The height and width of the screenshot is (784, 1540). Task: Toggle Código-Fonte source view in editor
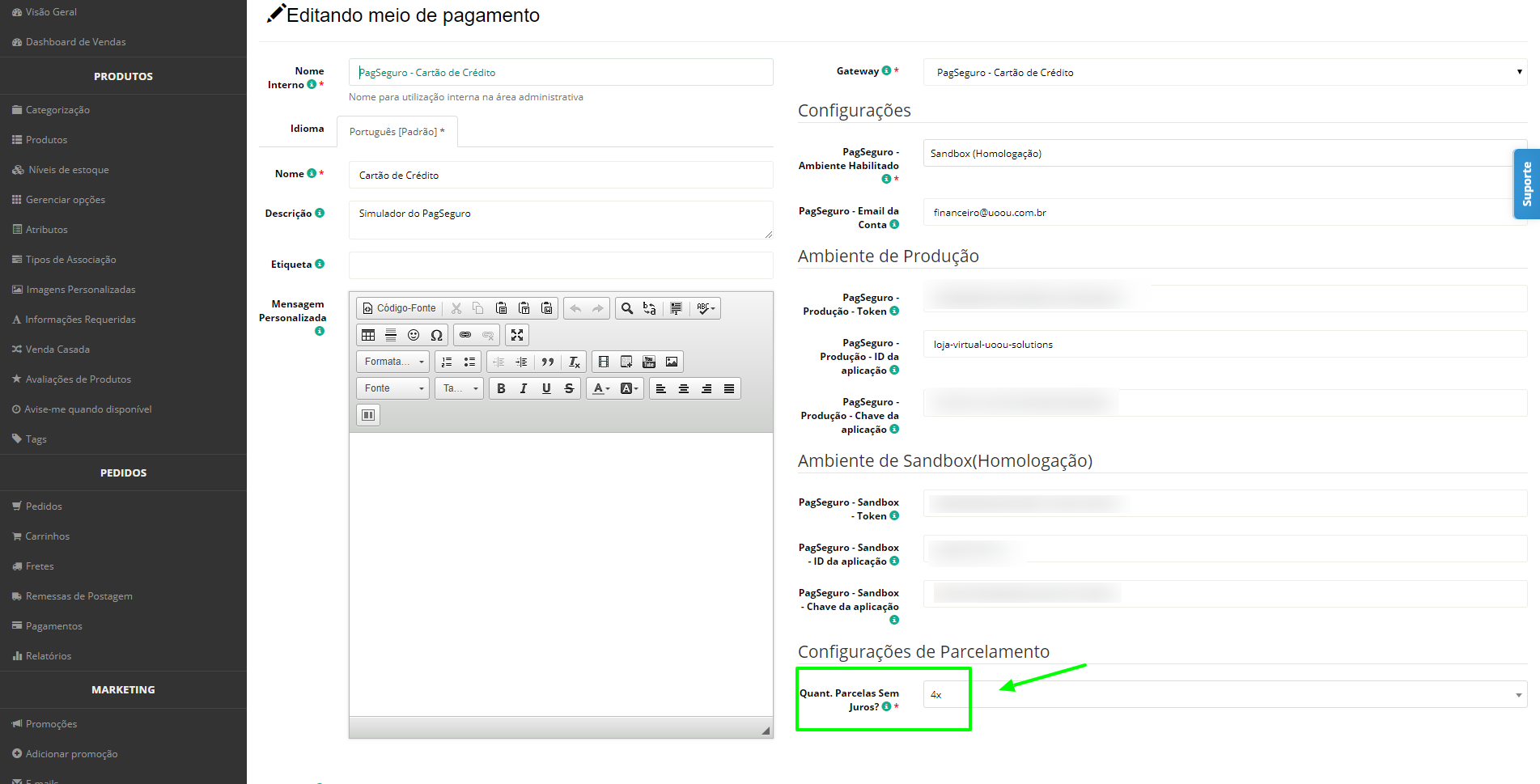[x=400, y=308]
